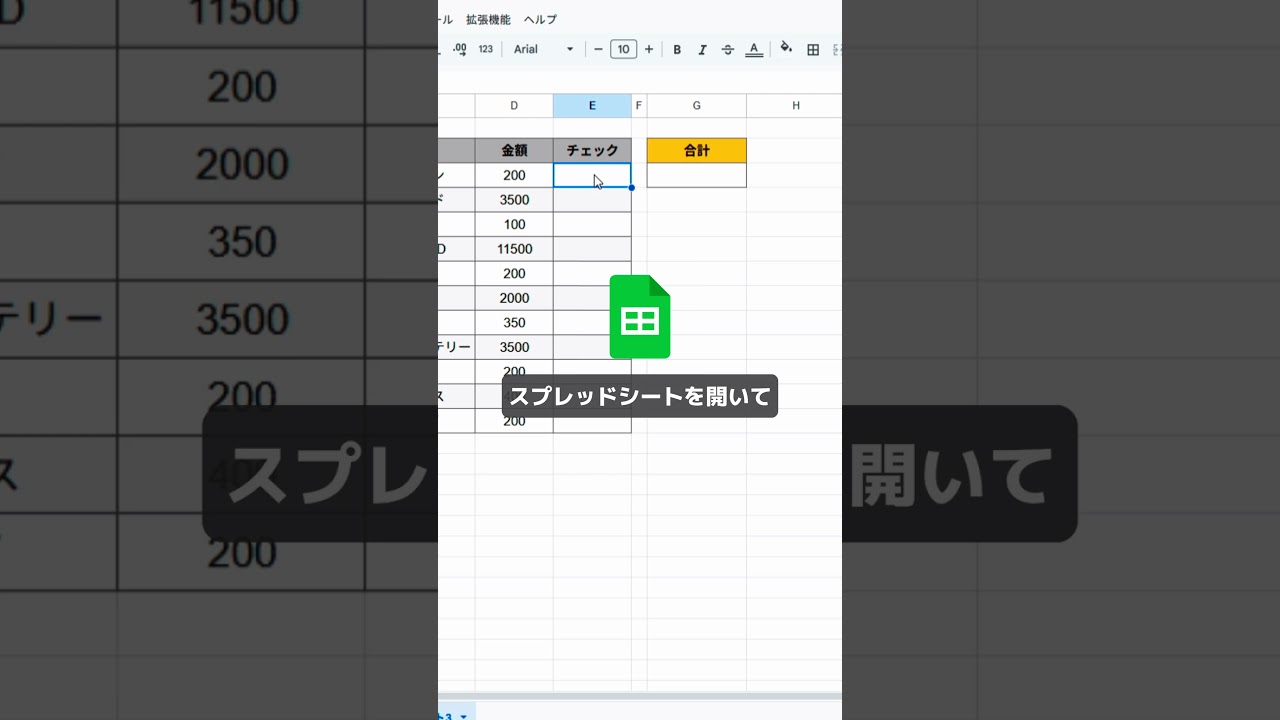Open the ヘルプ menu
Screen dimensions: 1280x720
540,20
